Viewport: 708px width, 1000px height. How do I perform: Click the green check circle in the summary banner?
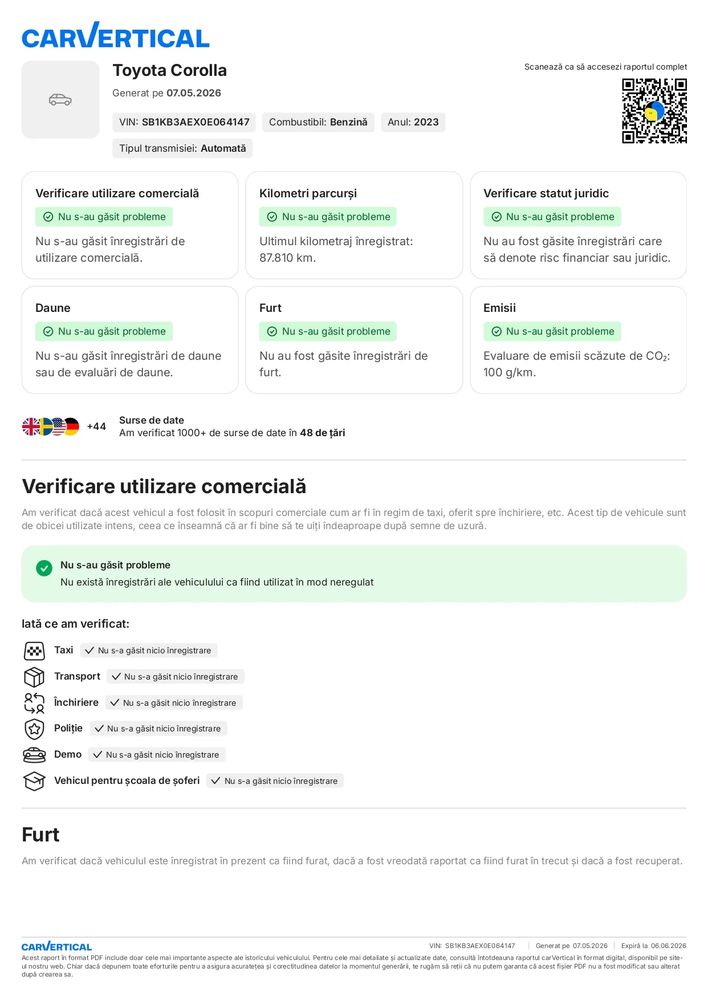click(44, 568)
